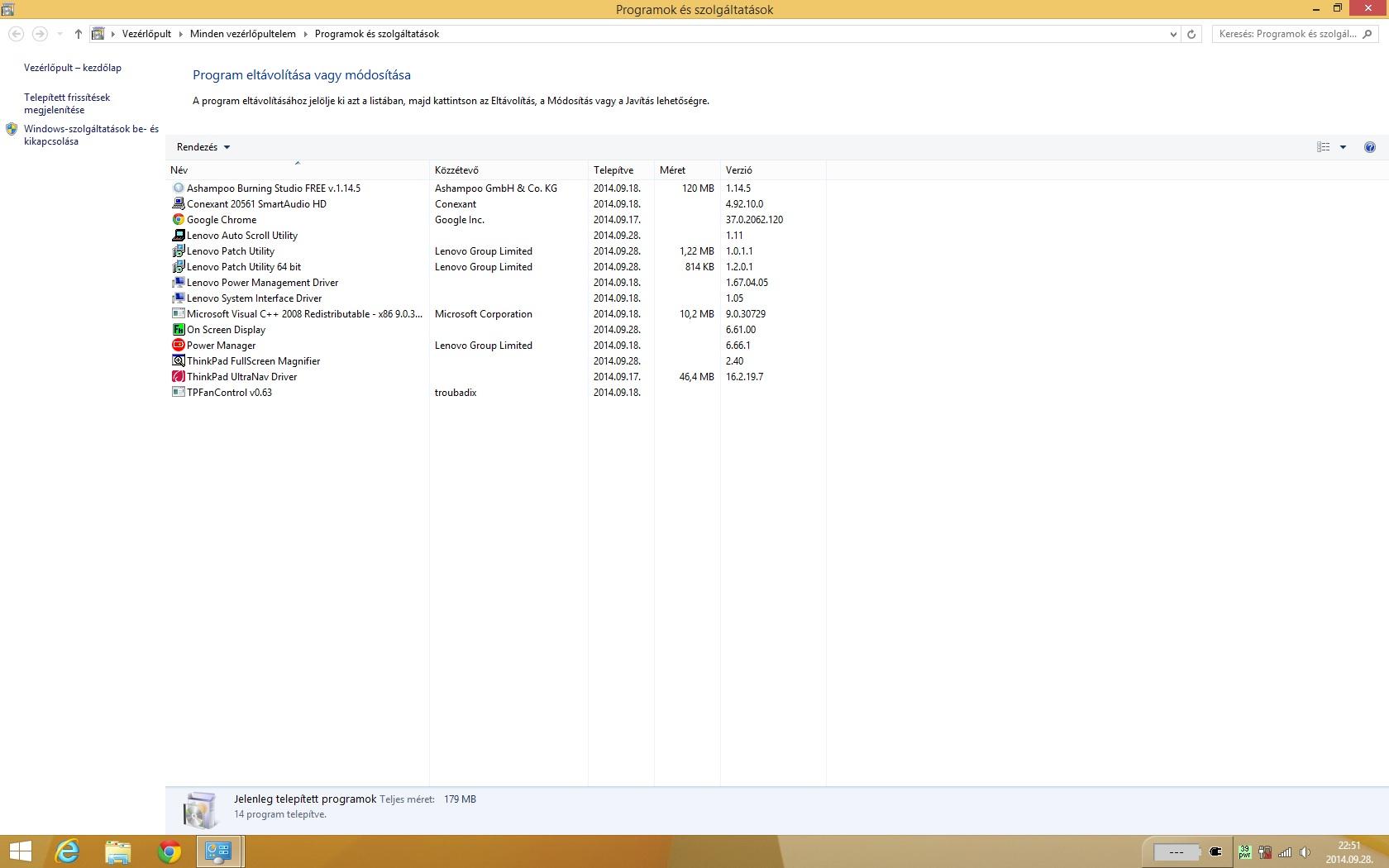The height and width of the screenshot is (868, 1389).
Task: Sort by the Verzió column header
Action: click(x=773, y=170)
